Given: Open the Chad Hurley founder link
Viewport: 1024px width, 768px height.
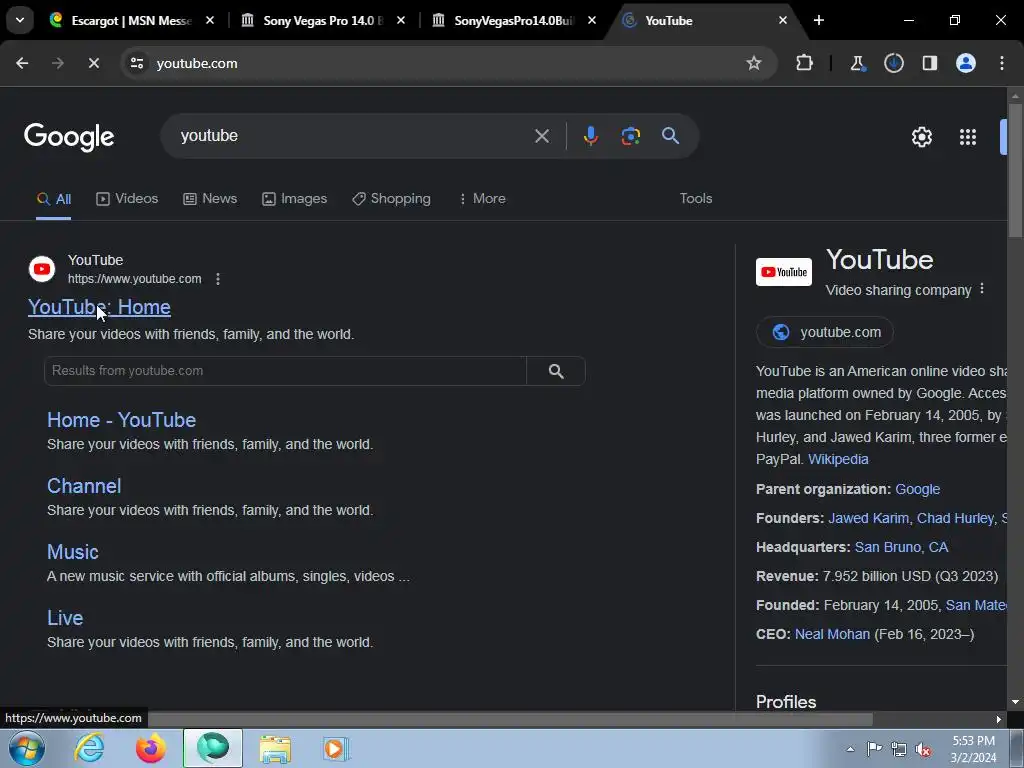Looking at the screenshot, I should pyautogui.click(x=955, y=518).
